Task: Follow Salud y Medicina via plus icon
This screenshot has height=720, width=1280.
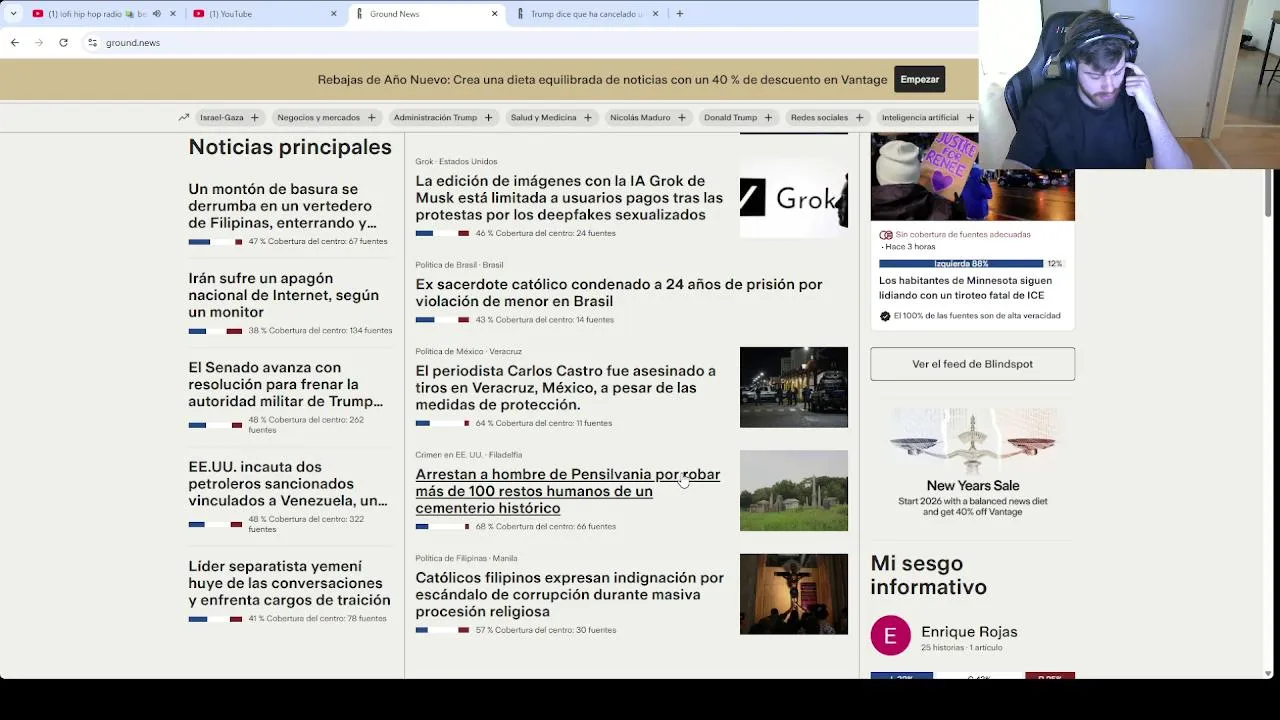Action: coord(587,117)
